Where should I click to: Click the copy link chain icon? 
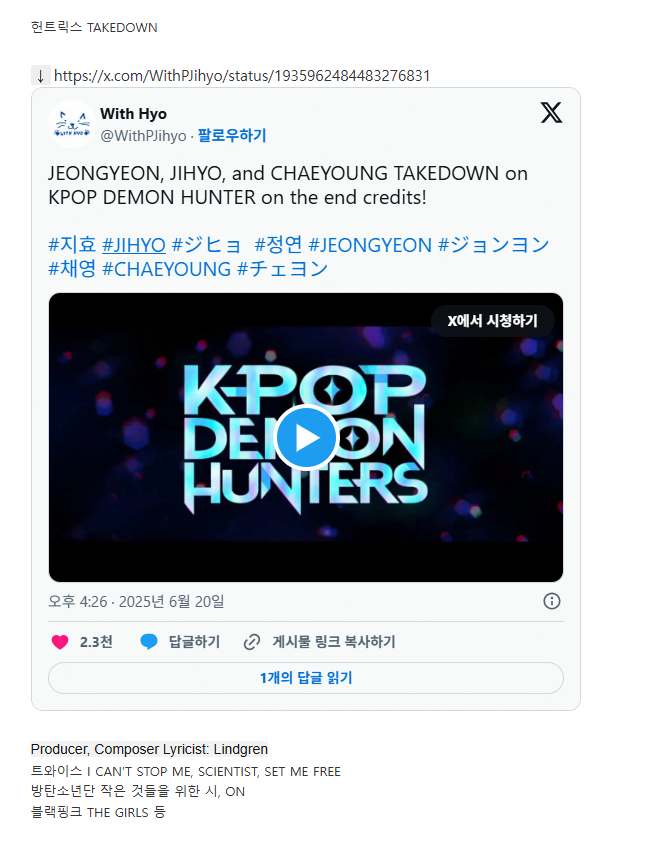pyautogui.click(x=252, y=642)
